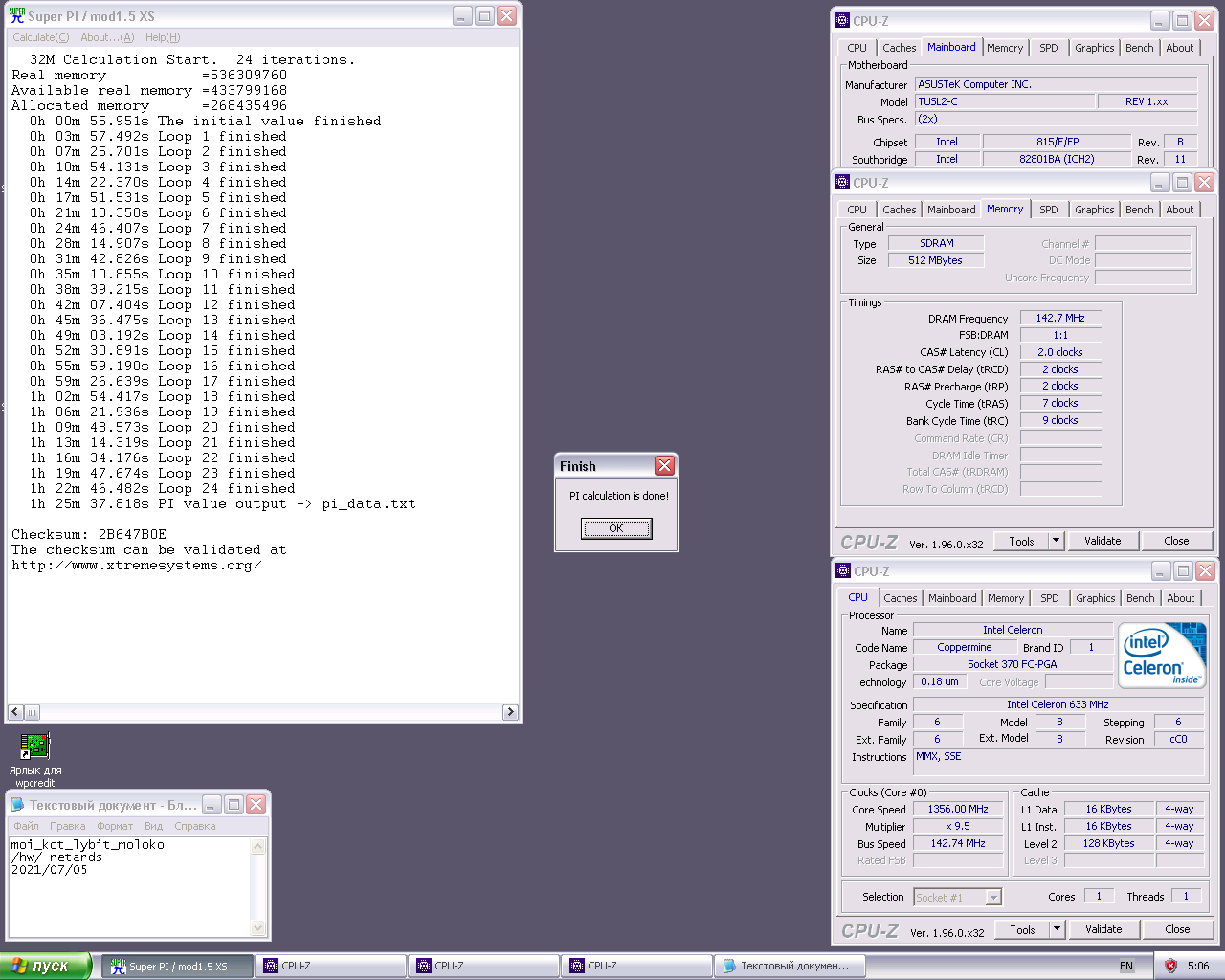Click CPU-Z Memory window title icon
This screenshot has width=1225, height=980.
842,182
